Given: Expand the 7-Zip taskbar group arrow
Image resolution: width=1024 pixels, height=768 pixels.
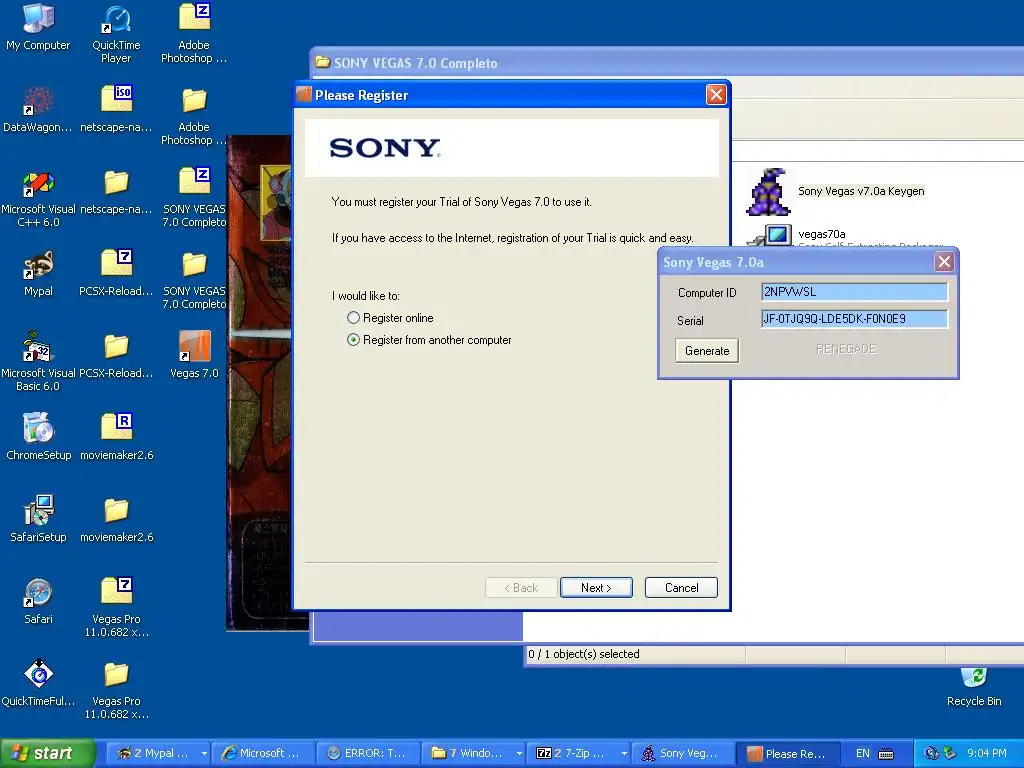Looking at the screenshot, I should [624, 754].
